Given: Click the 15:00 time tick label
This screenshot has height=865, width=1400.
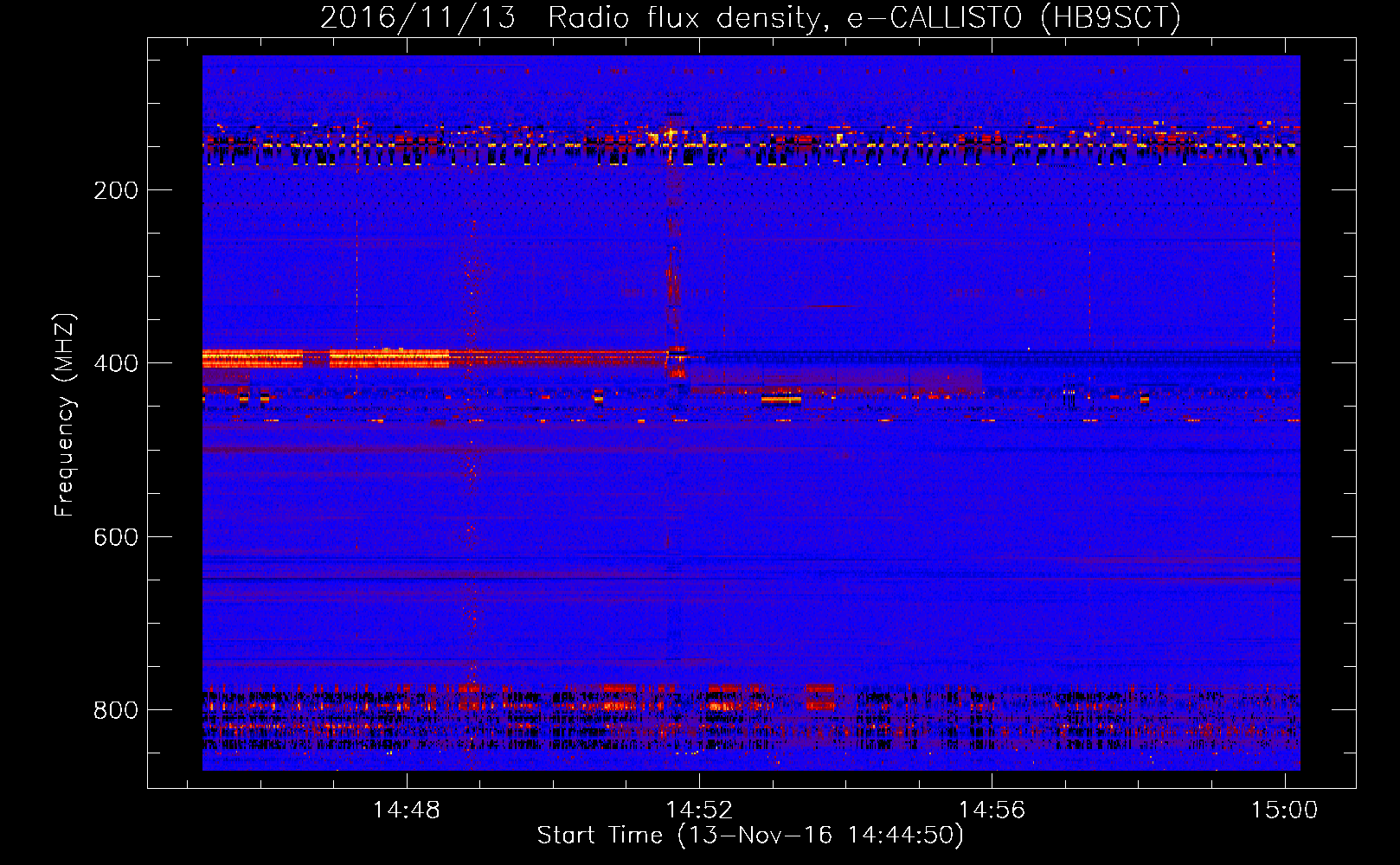Looking at the screenshot, I should 1284,810.
